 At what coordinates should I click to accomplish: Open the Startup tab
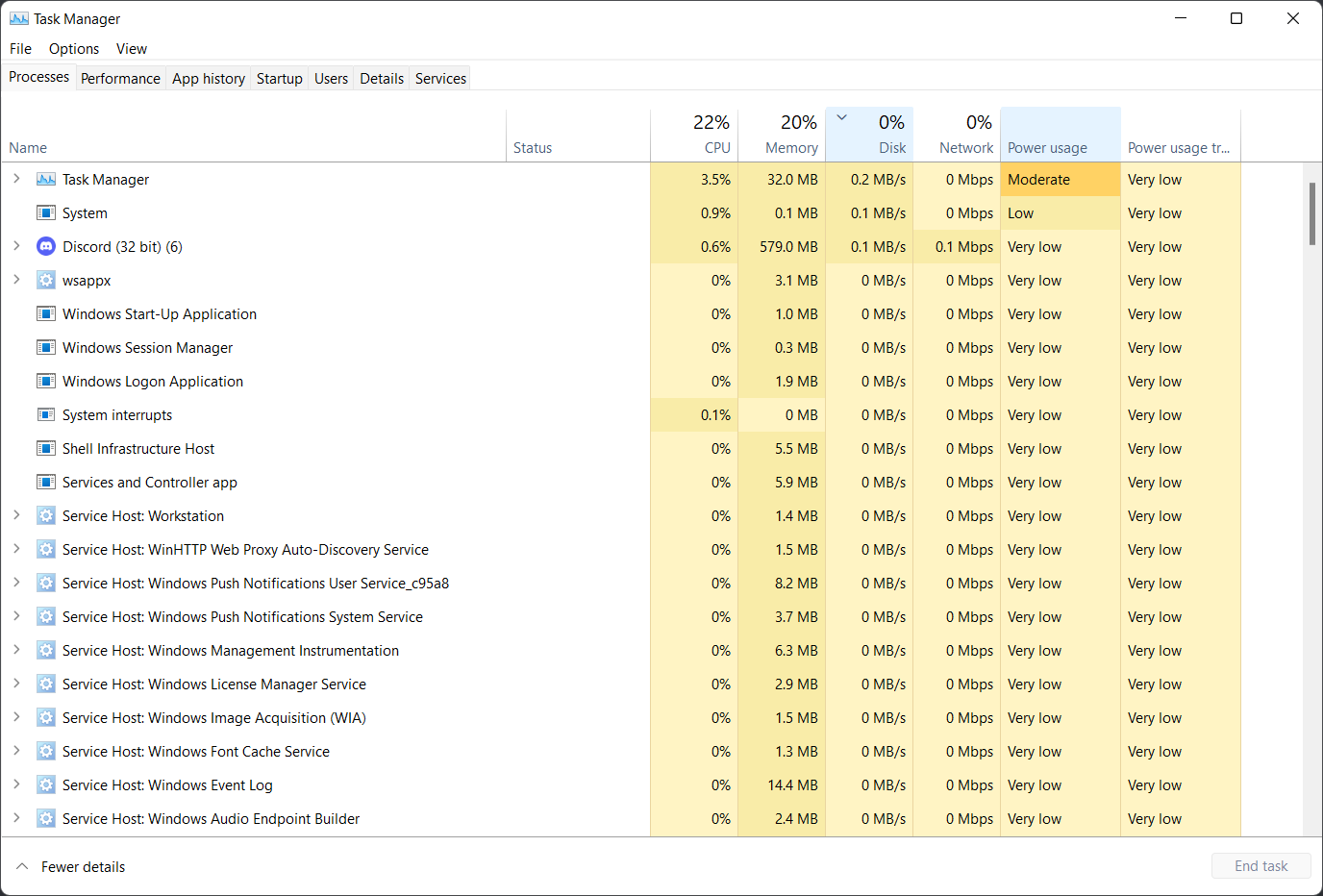tap(279, 79)
